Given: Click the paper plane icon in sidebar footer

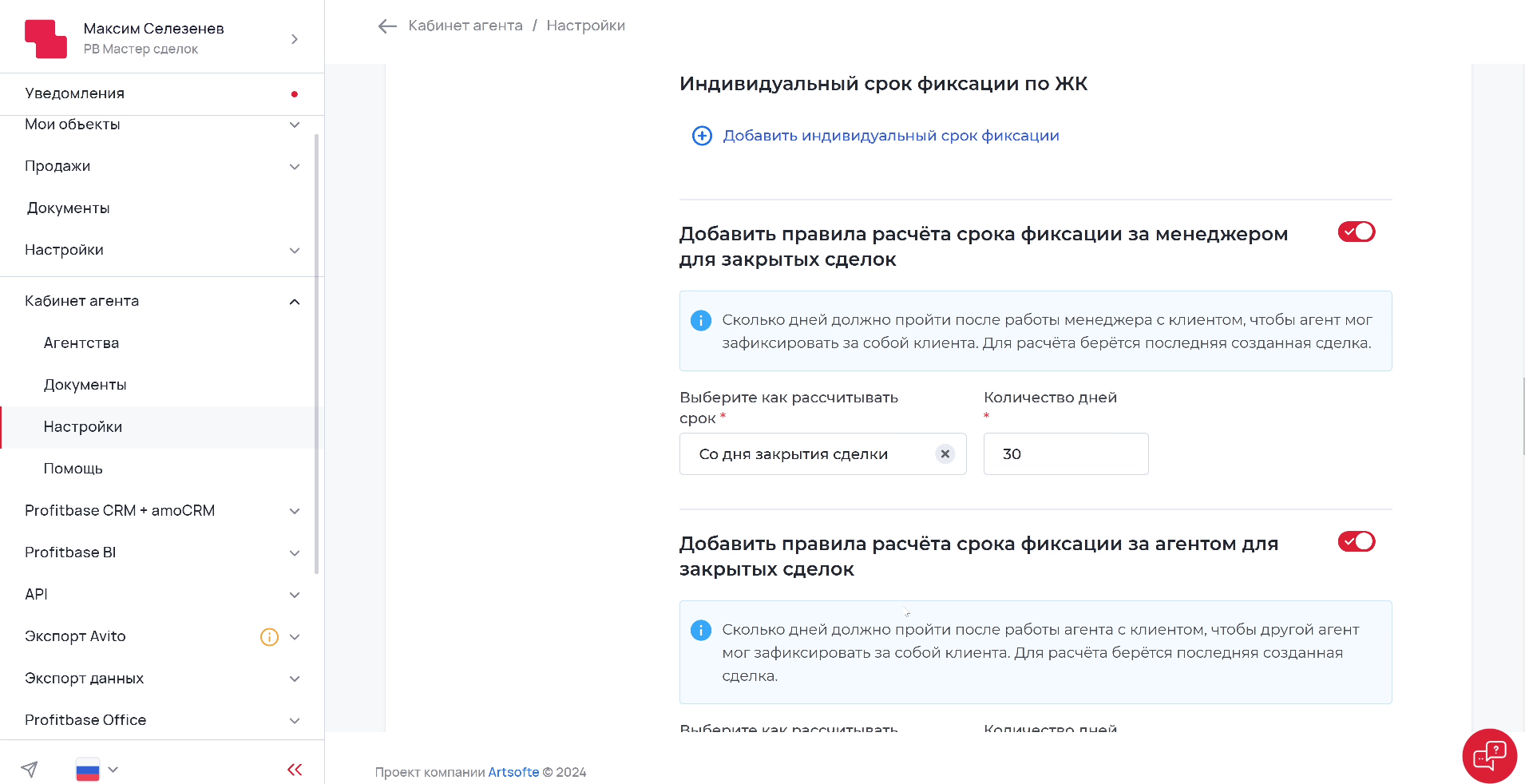Looking at the screenshot, I should coord(30,770).
